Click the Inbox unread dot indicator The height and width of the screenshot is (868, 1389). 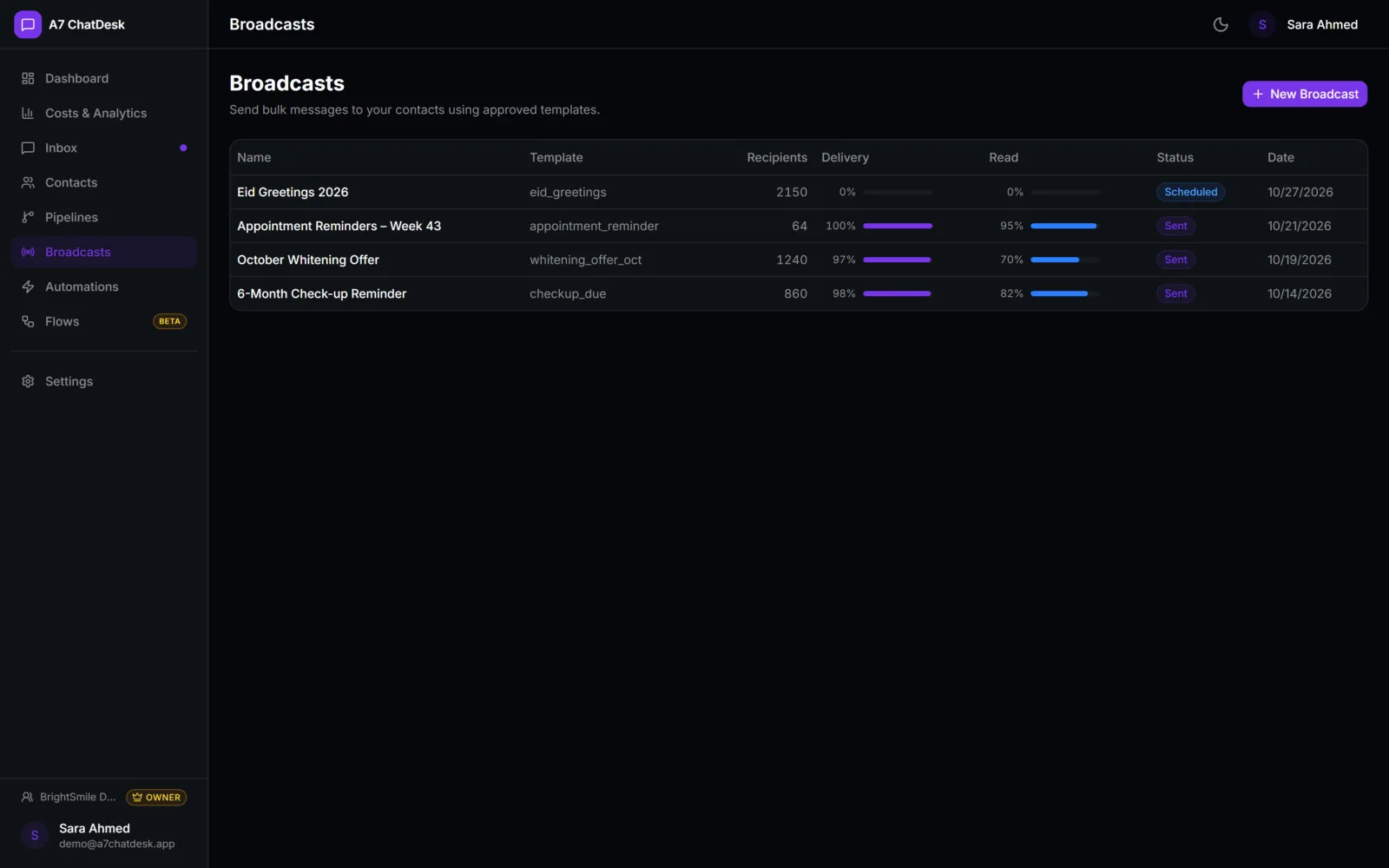183,148
